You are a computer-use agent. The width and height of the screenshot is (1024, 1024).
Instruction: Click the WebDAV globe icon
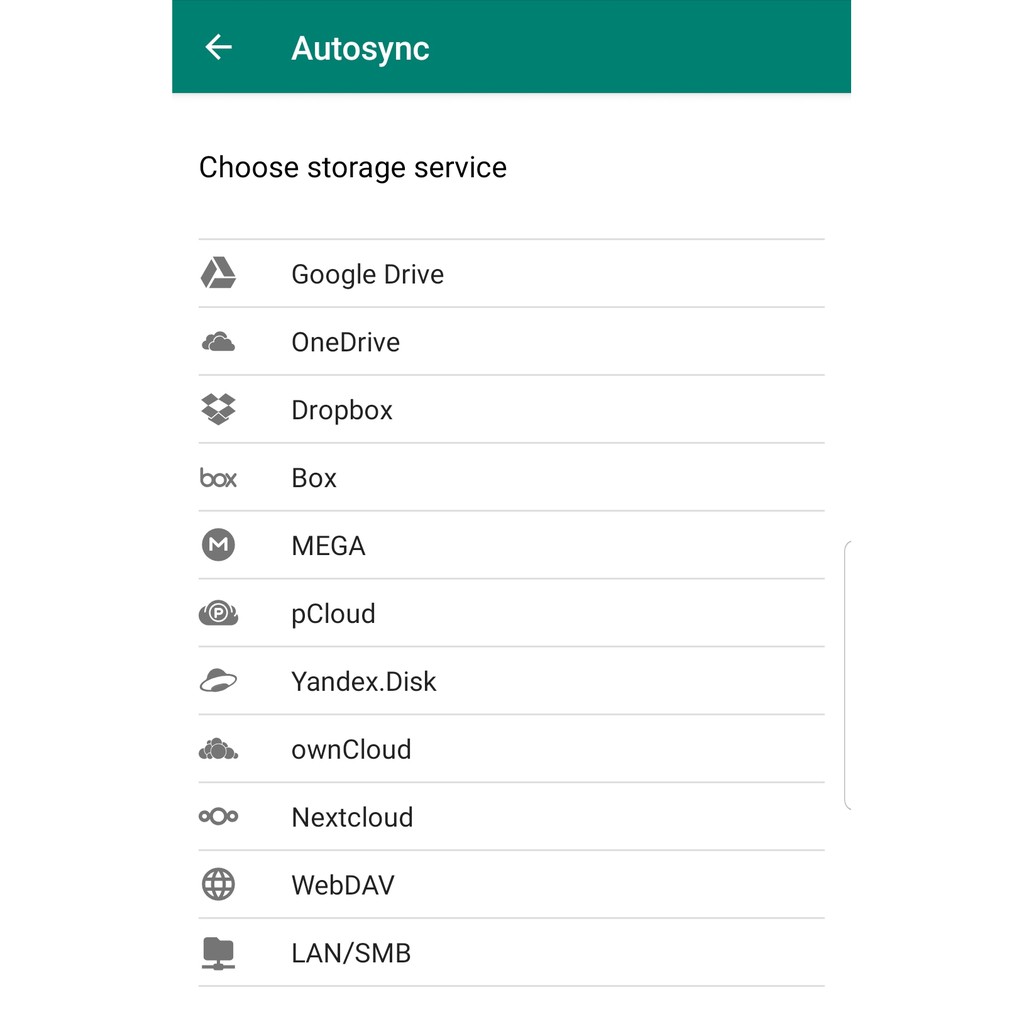tap(218, 885)
